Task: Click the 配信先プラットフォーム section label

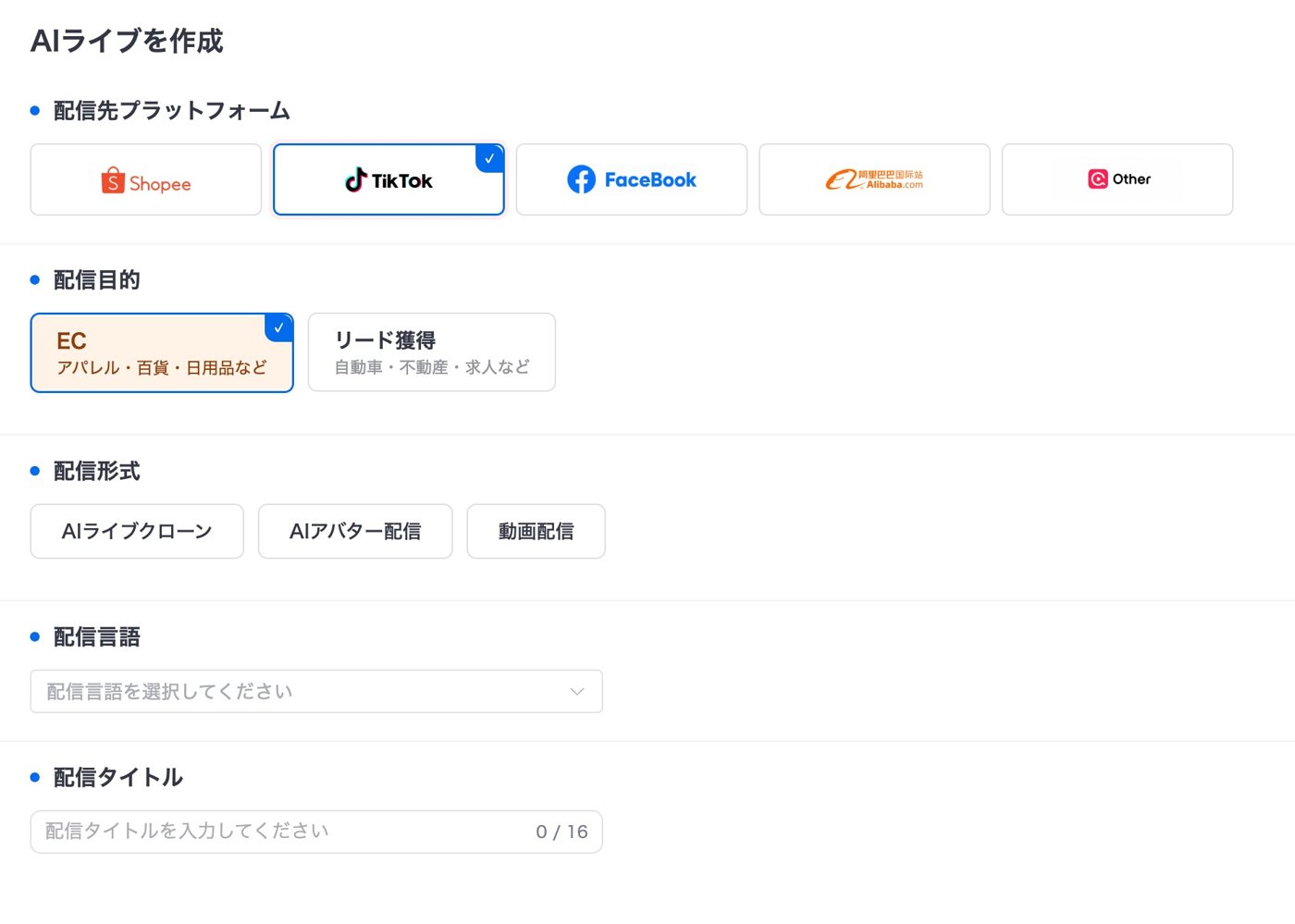Action: tap(172, 111)
